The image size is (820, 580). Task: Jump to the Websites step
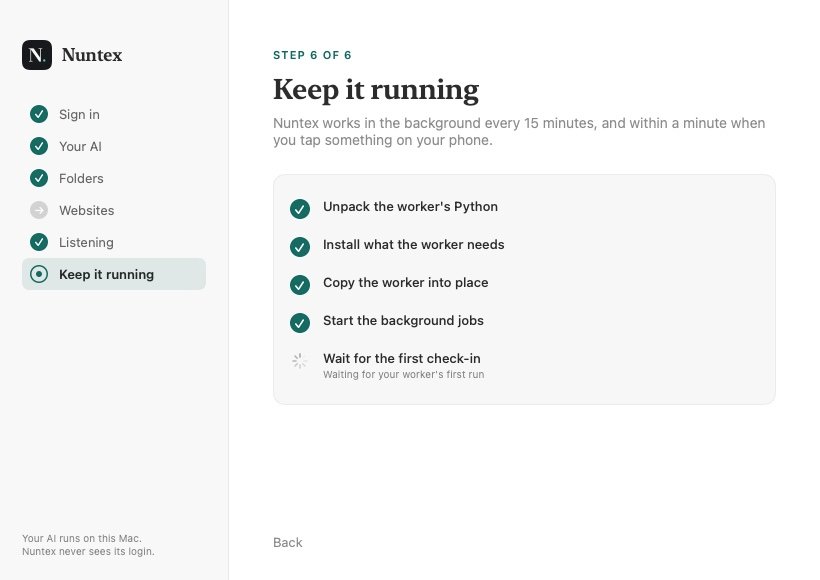(113, 210)
